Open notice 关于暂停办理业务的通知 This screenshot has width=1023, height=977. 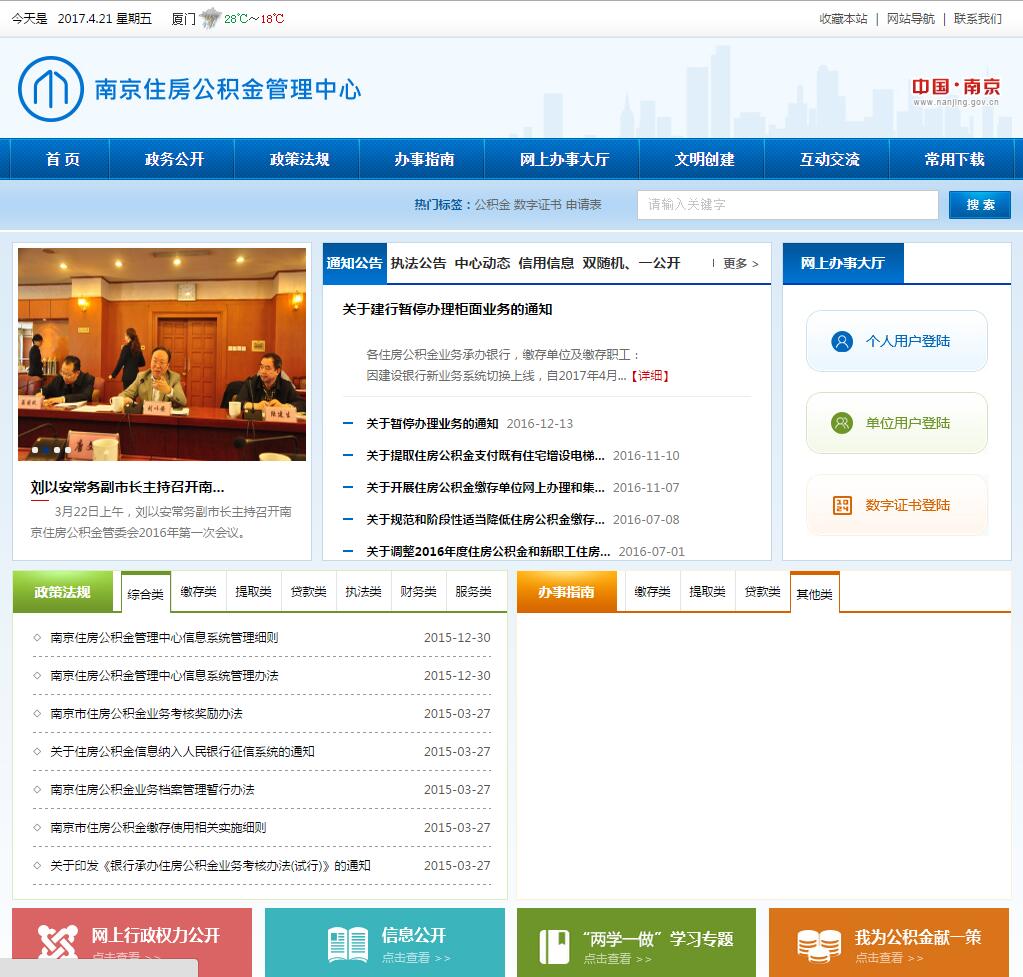[432, 424]
